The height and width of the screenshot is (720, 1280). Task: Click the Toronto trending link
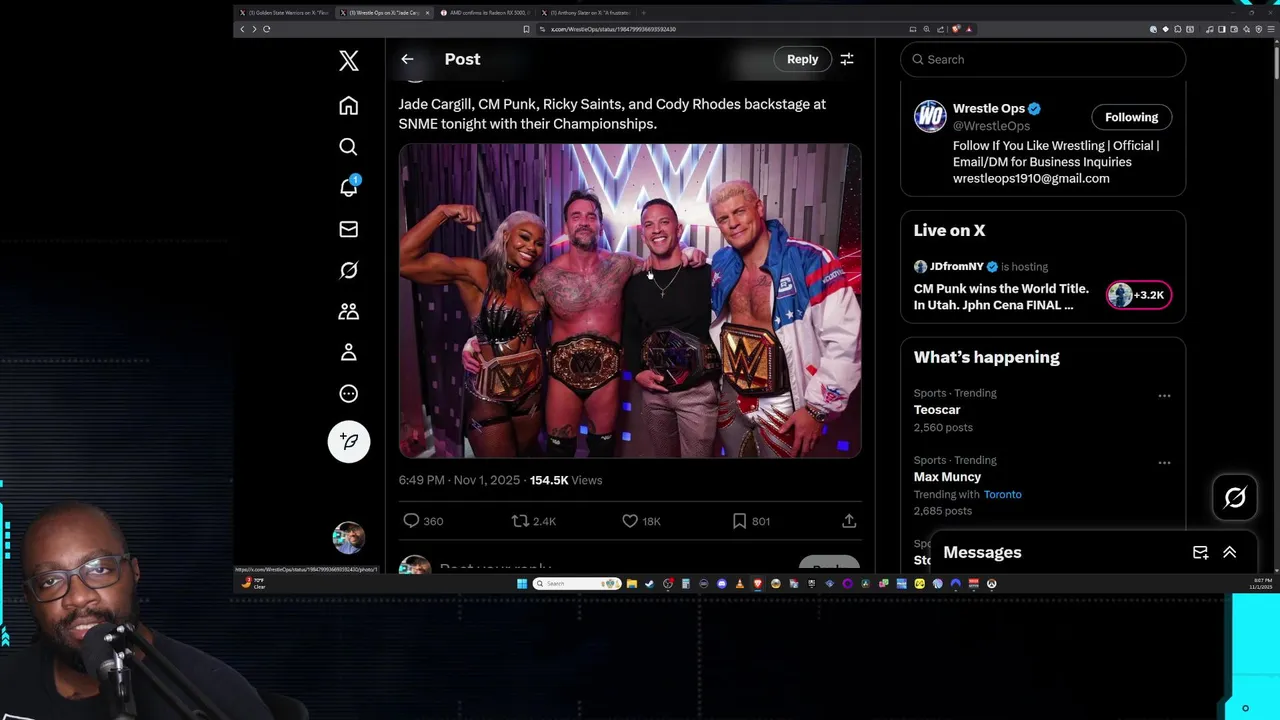point(1002,494)
